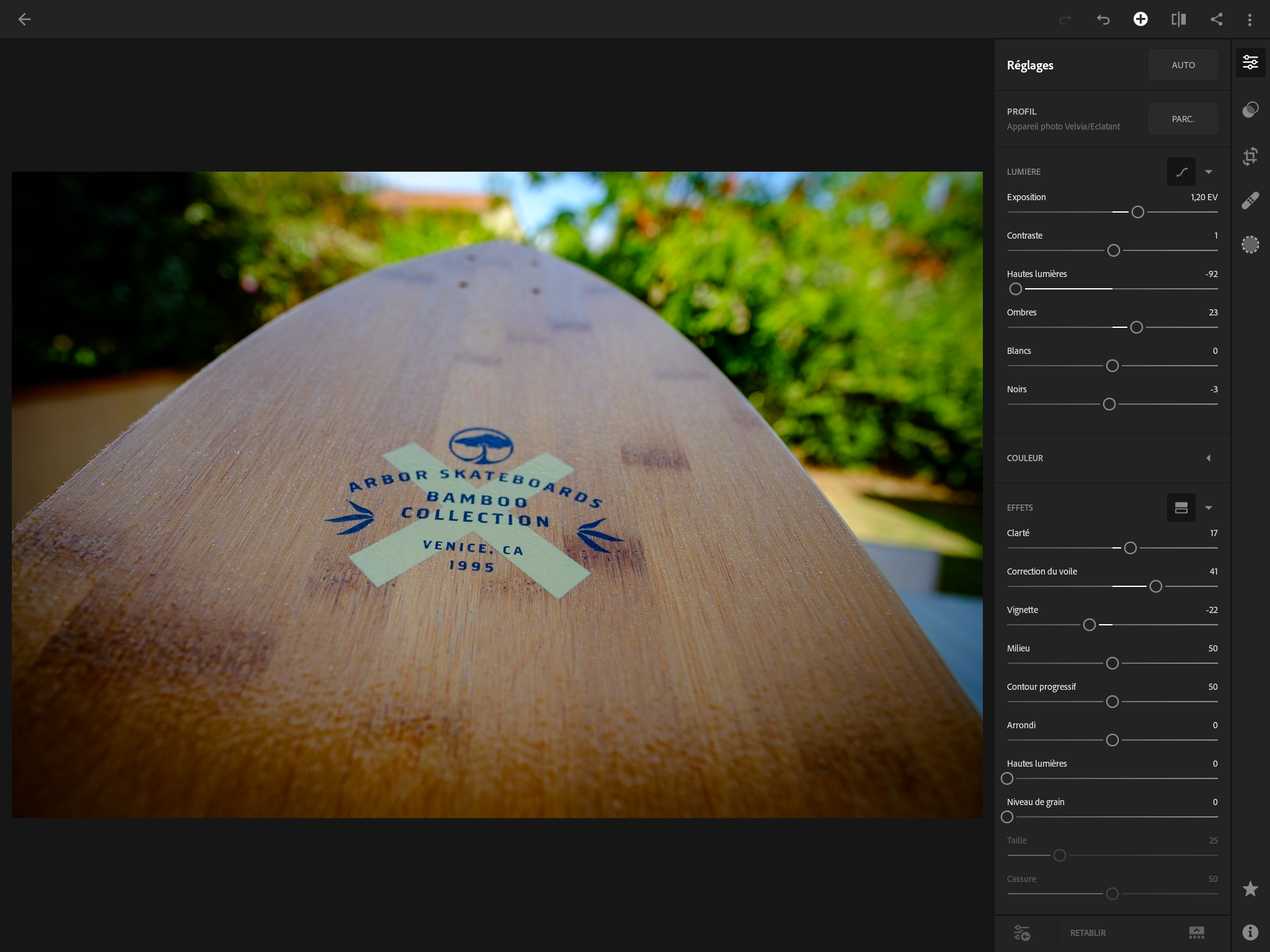Click the 23 Ombres value
The image size is (1270, 952).
pyautogui.click(x=1213, y=312)
